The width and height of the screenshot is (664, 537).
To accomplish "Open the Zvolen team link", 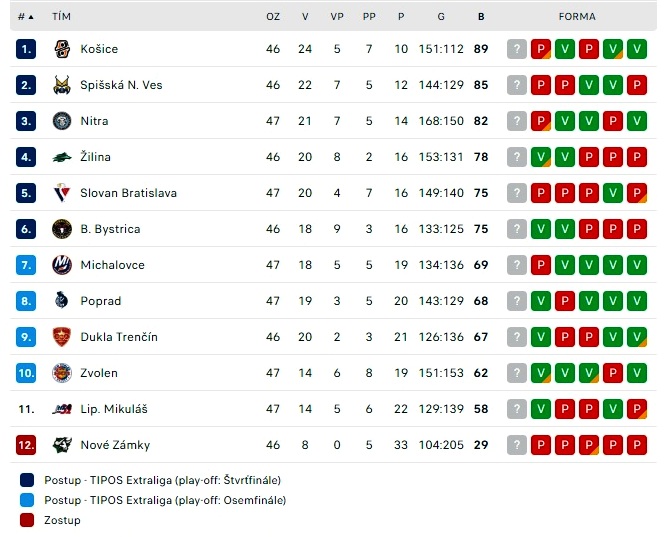I will (x=99, y=373).
